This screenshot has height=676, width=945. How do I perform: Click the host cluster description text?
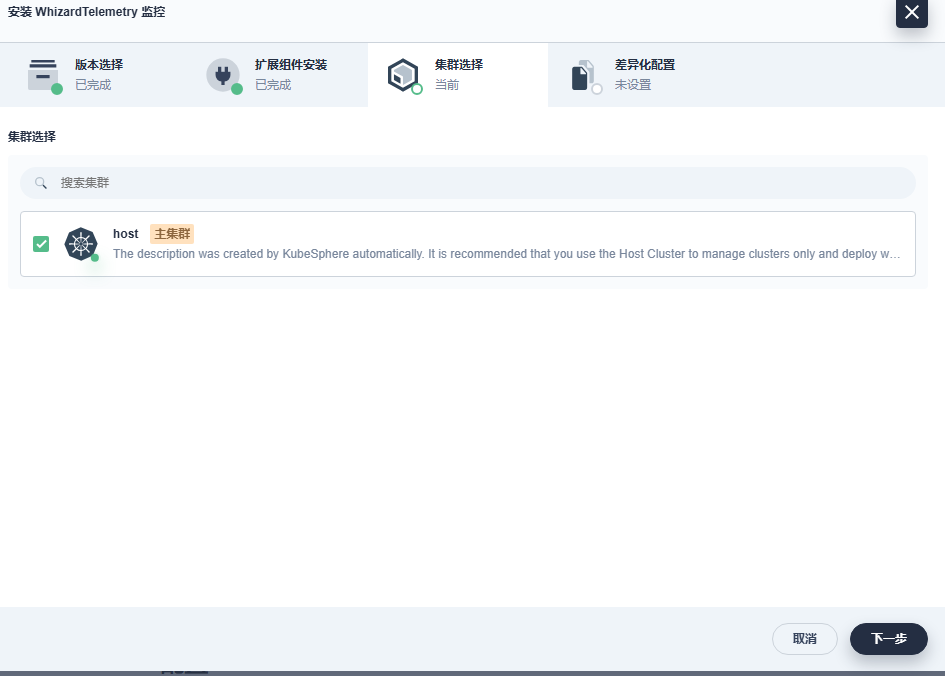tap(506, 254)
